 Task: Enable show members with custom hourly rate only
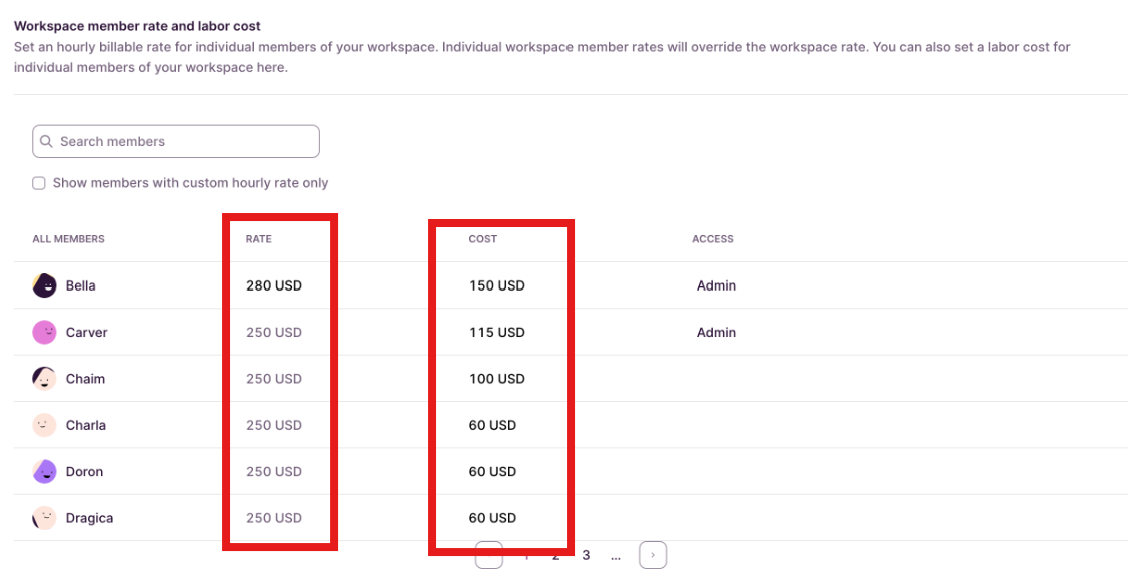tap(38, 183)
